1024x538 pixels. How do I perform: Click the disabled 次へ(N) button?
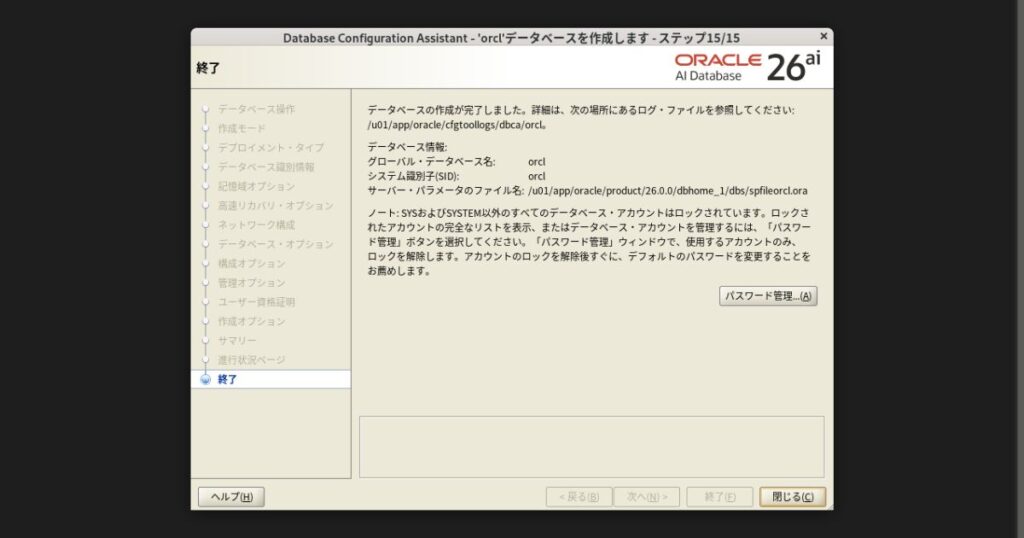[x=647, y=497]
